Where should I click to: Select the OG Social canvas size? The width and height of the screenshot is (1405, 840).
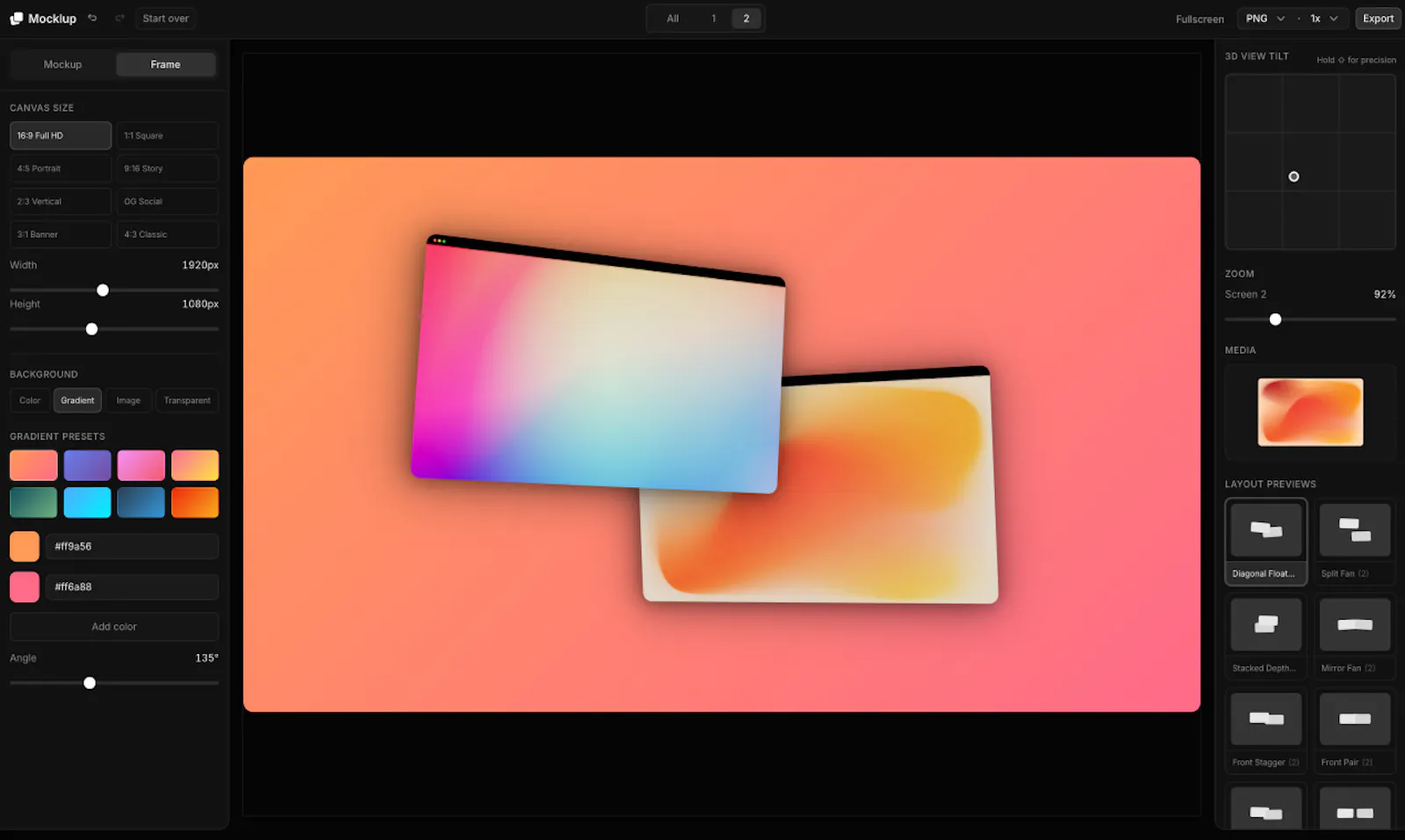click(168, 202)
